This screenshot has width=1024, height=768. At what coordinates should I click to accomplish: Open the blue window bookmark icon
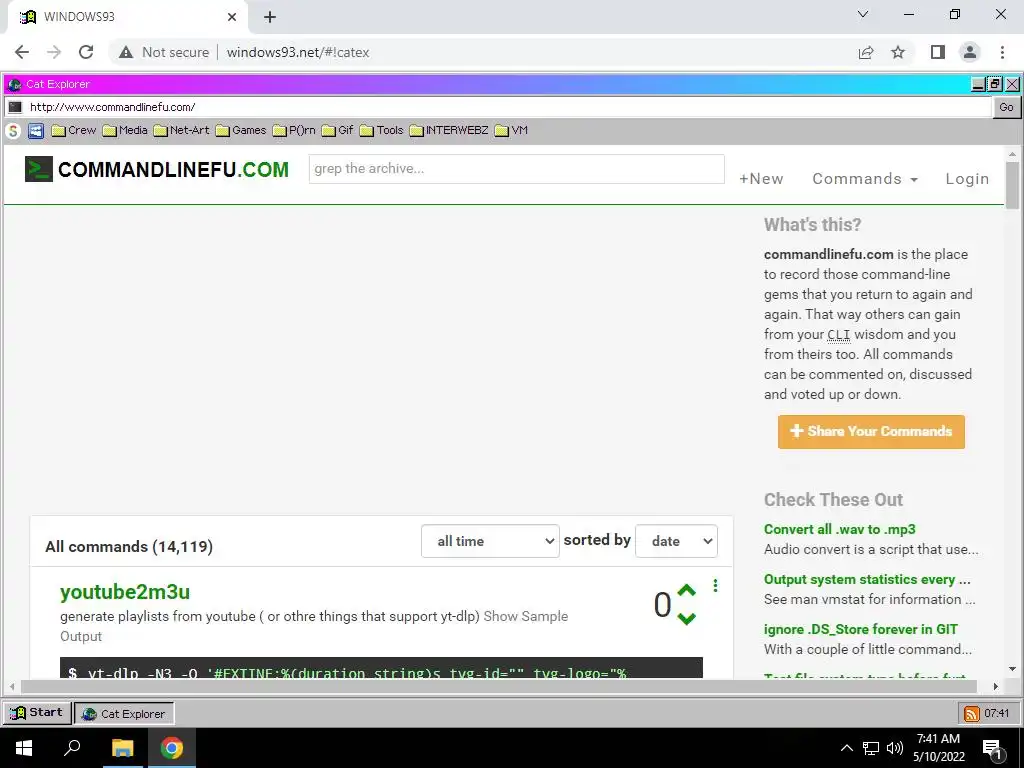pos(36,131)
